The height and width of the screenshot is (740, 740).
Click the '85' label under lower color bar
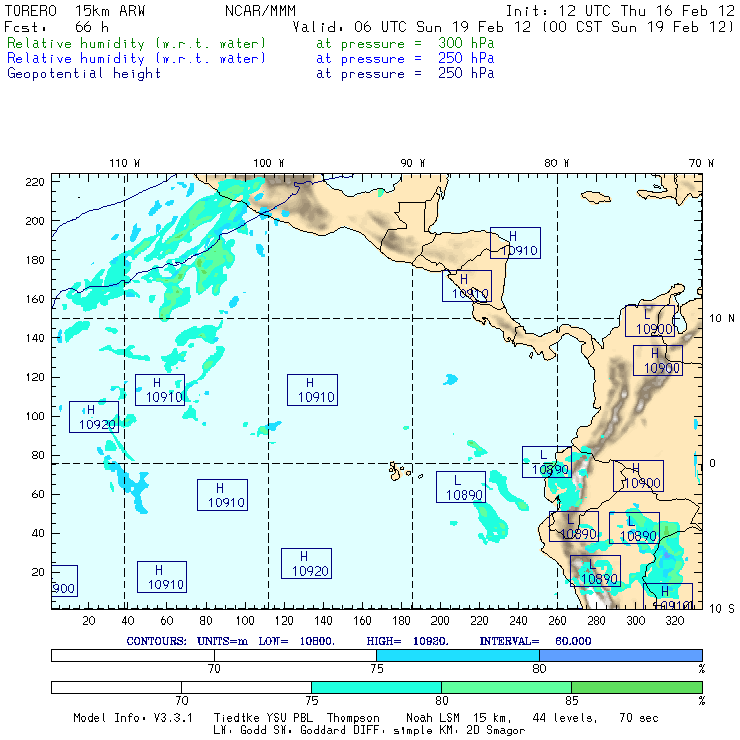[x=572, y=701]
